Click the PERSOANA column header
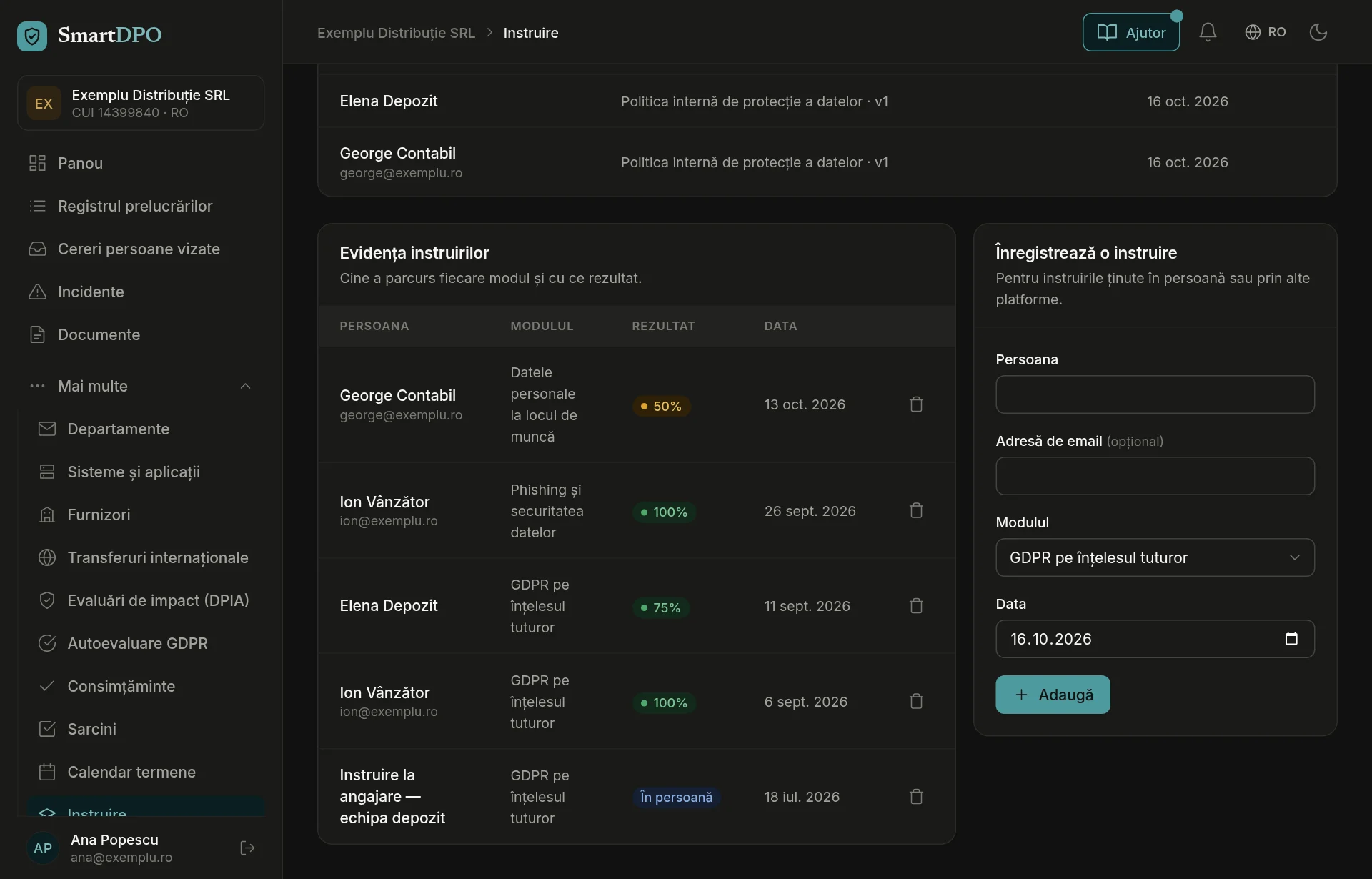1372x879 pixels. point(374,326)
